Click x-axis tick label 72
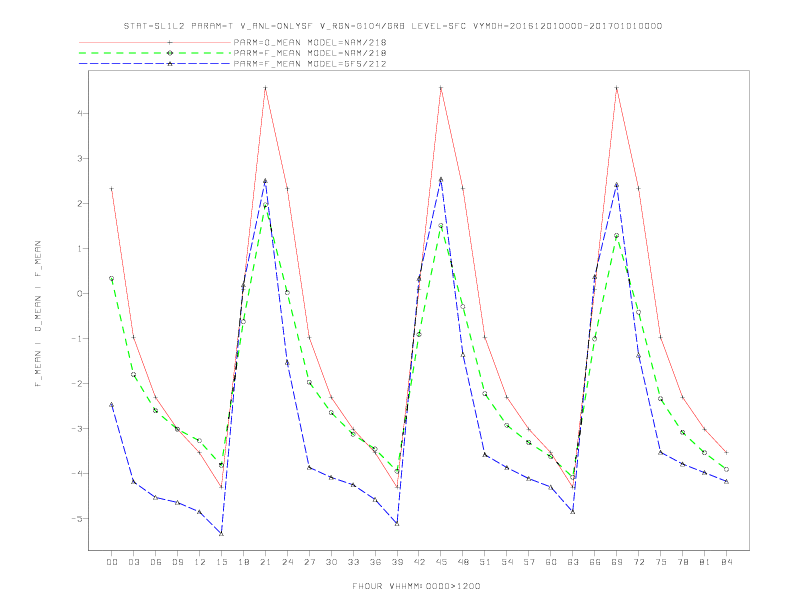 click(x=638, y=562)
